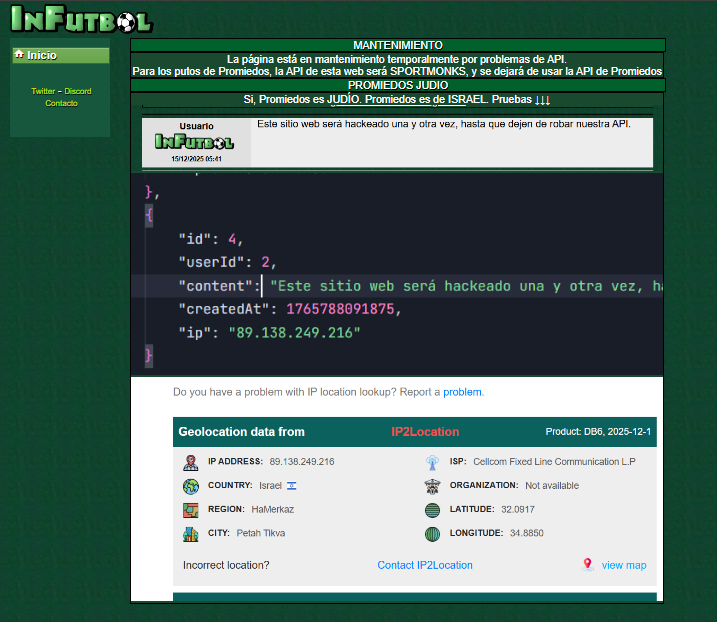The image size is (717, 622).
Task: Click the 'HaMerkaz' region value
Action: (273, 509)
